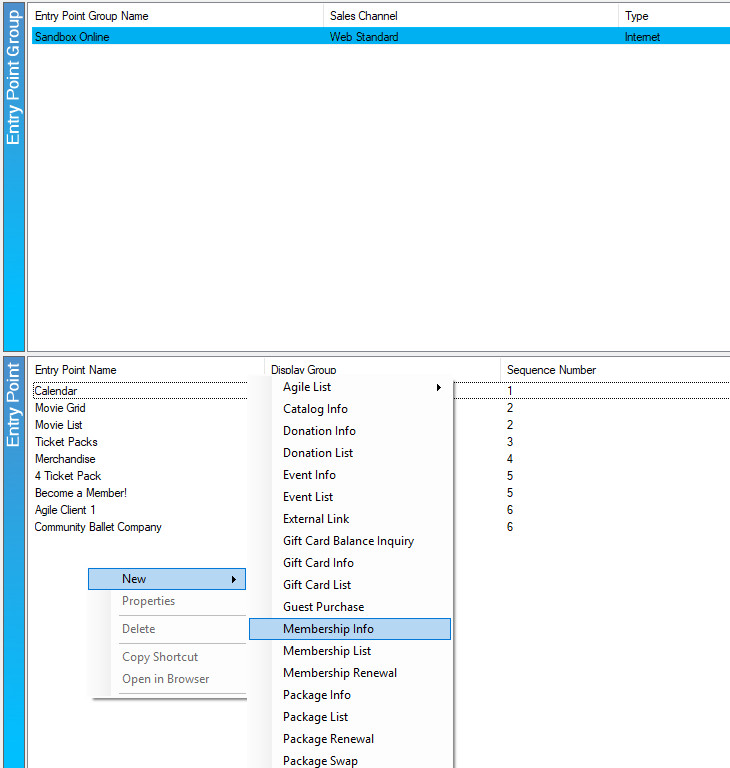The height and width of the screenshot is (768, 730).
Task: Select the Calendar entry point row
Action: [x=55, y=391]
